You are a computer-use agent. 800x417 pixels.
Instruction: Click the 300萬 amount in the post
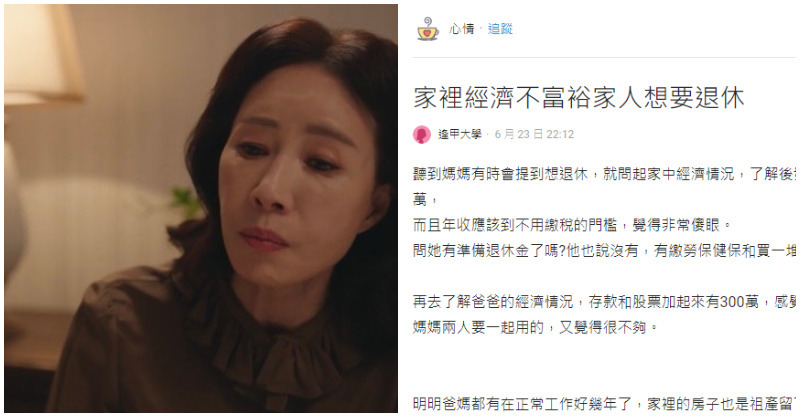tap(739, 302)
